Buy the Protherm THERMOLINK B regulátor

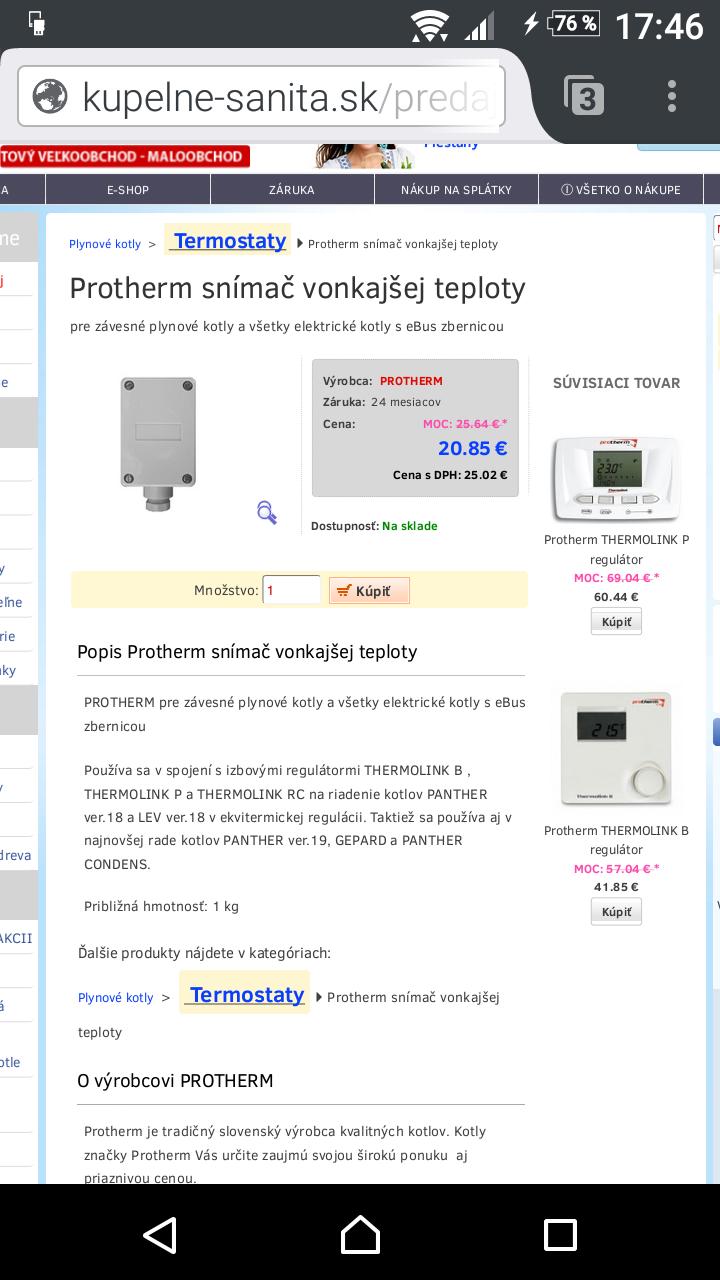click(x=616, y=912)
